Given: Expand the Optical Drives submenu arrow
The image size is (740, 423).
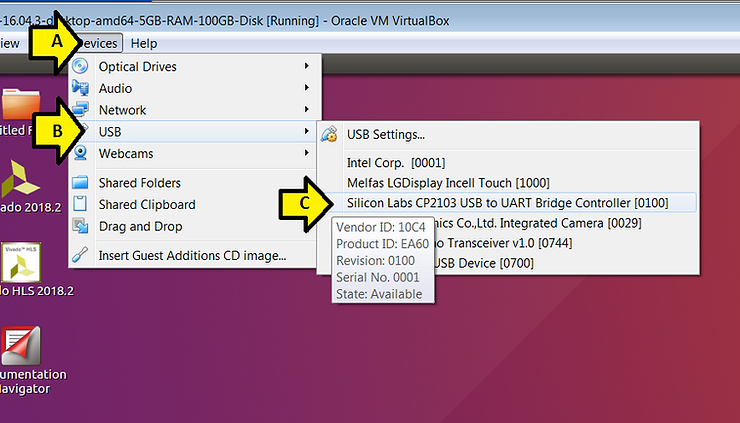Looking at the screenshot, I should coord(306,67).
